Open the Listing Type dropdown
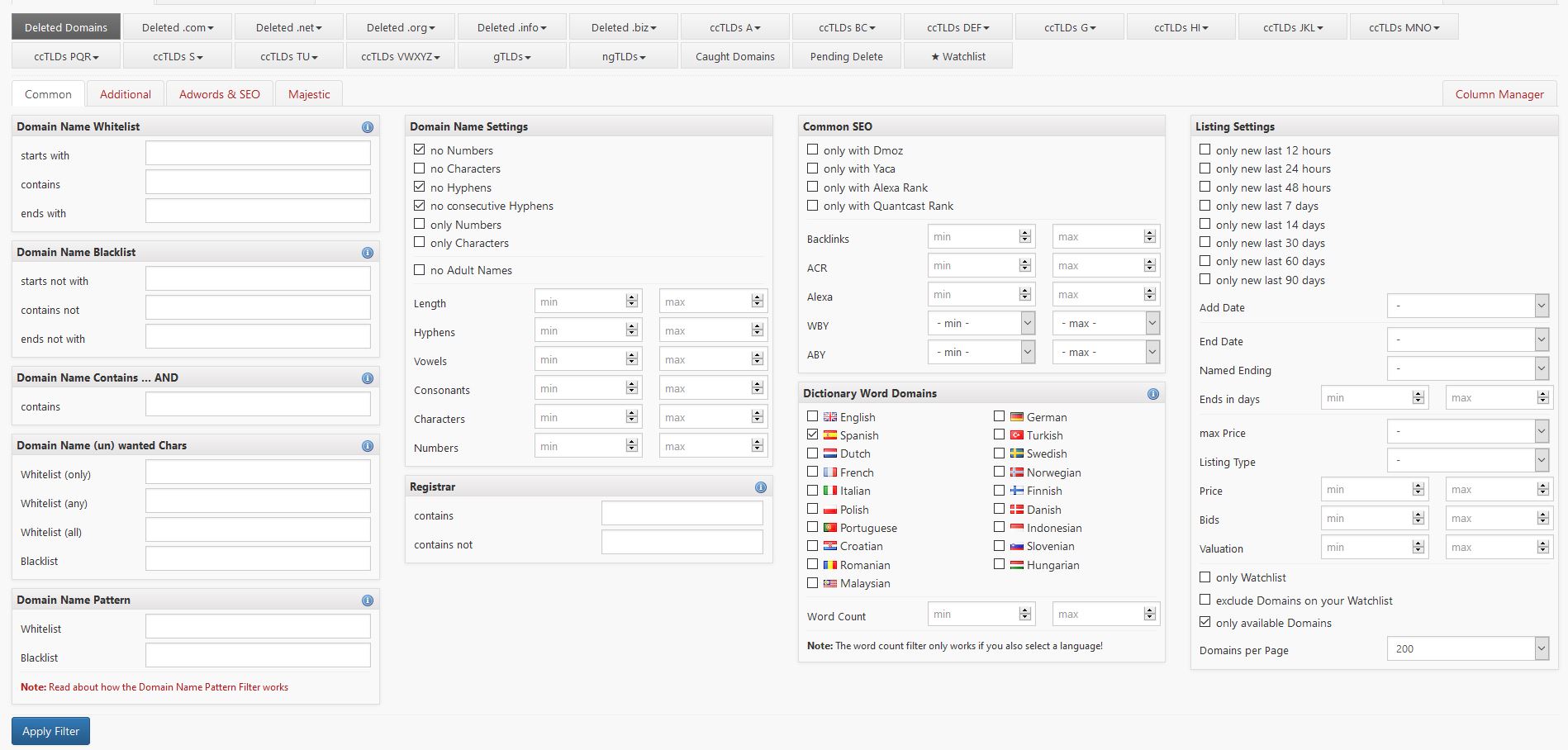Image resolution: width=1568 pixels, height=750 pixels. pos(1468,460)
